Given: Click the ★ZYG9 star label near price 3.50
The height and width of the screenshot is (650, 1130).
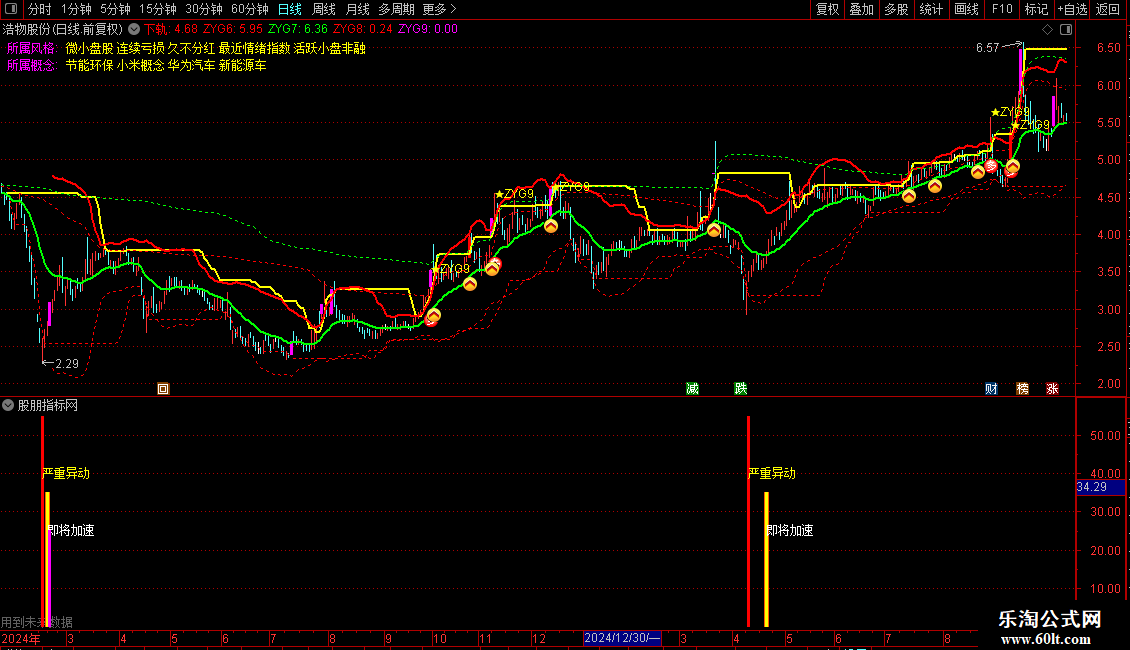Looking at the screenshot, I should (451, 269).
